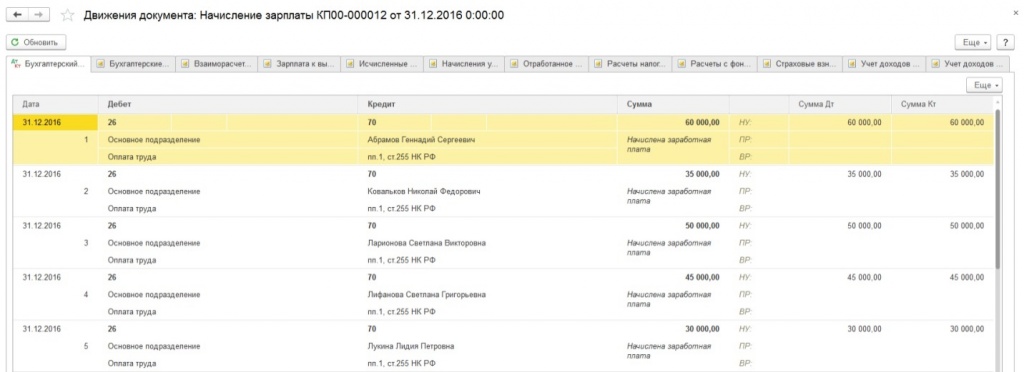
Task: Open the question mark help button
Action: pyautogui.click(x=1005, y=42)
